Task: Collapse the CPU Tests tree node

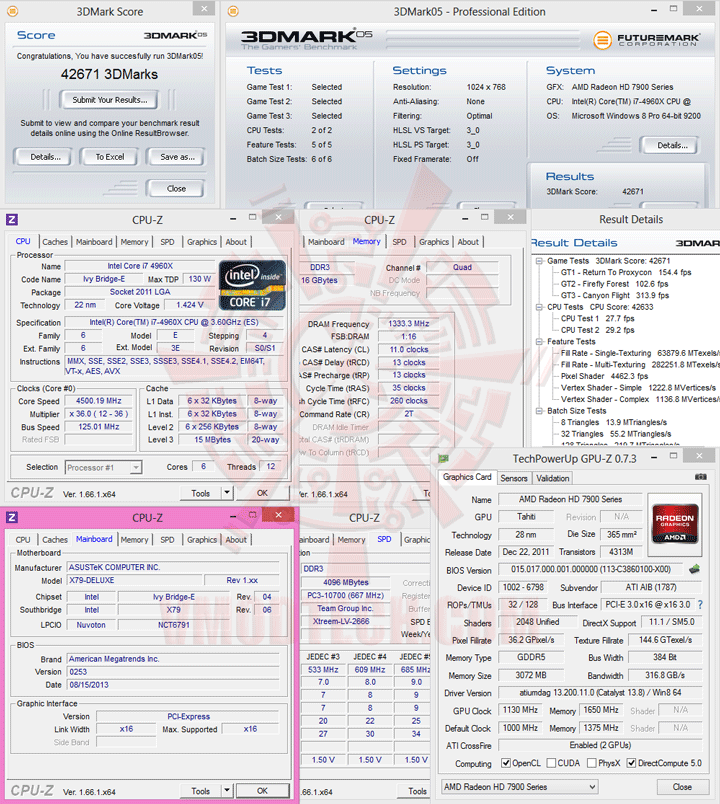Action: coord(539,307)
